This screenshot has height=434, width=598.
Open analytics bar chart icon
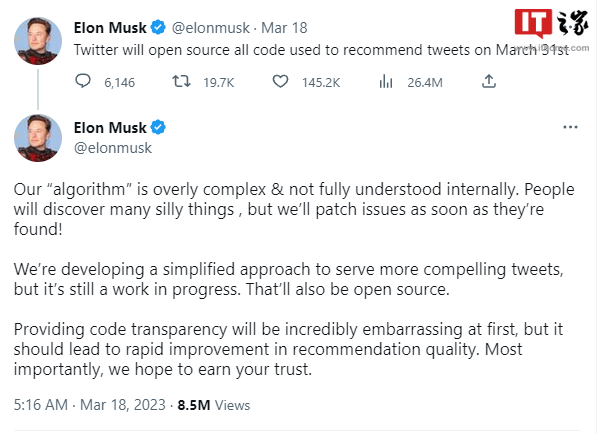click(386, 81)
